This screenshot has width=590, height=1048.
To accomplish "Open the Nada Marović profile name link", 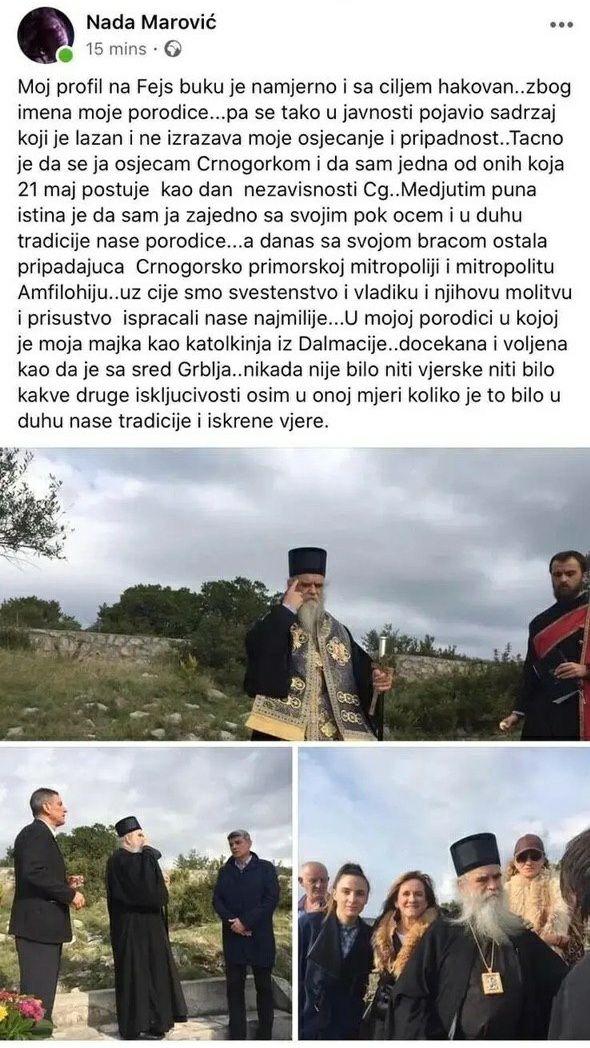I will coord(151,23).
